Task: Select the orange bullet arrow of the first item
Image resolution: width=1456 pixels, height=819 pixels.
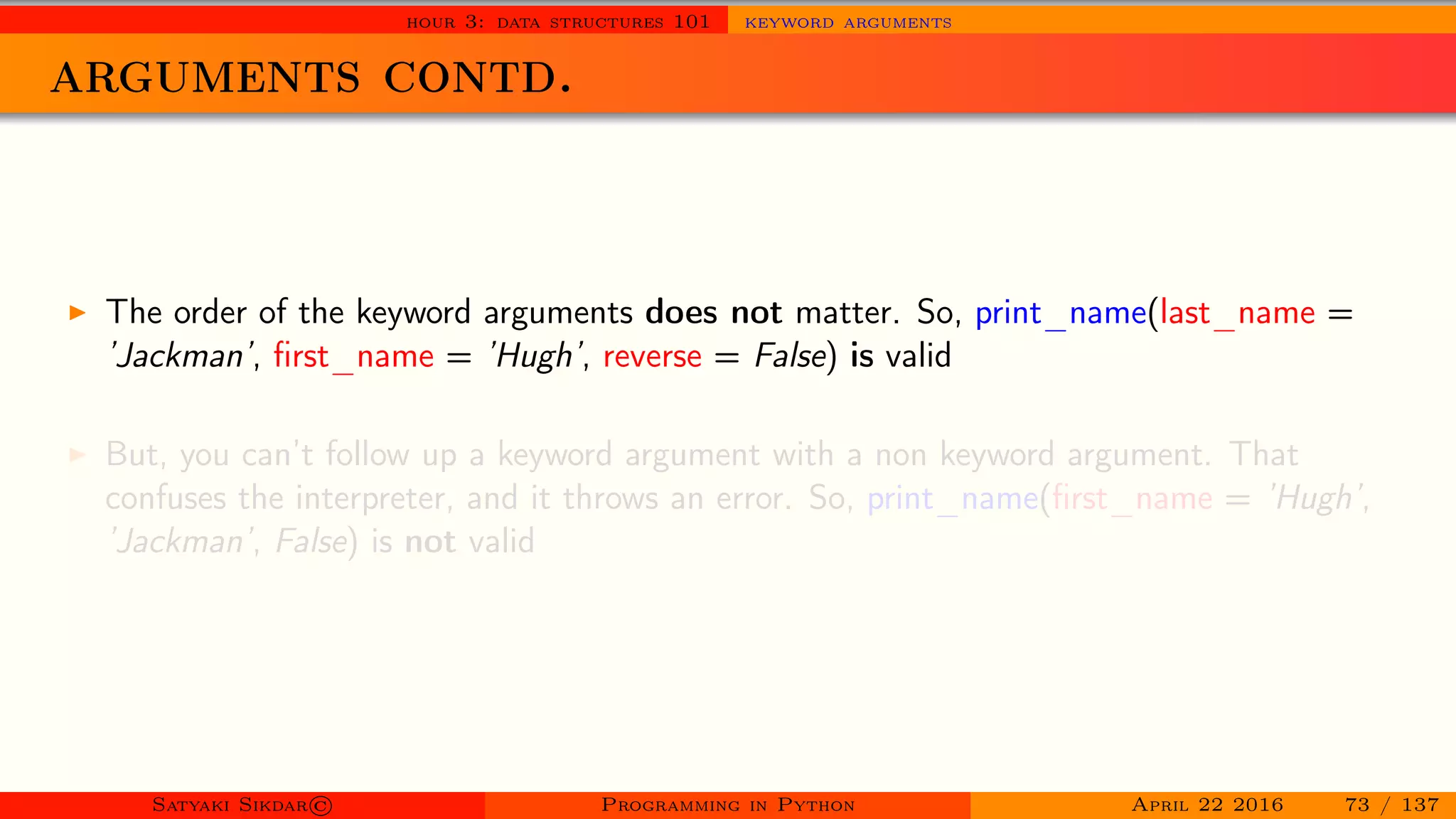Action: 77,313
